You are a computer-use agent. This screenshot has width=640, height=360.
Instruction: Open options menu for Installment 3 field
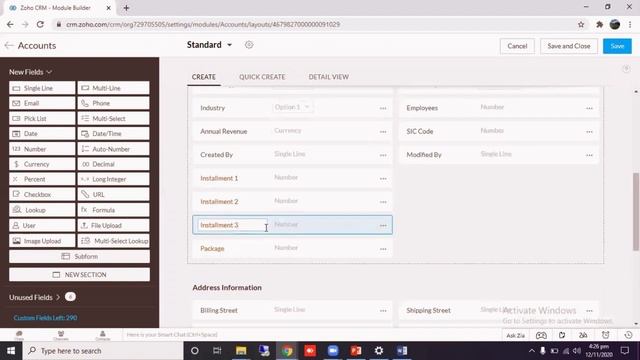[x=383, y=225]
